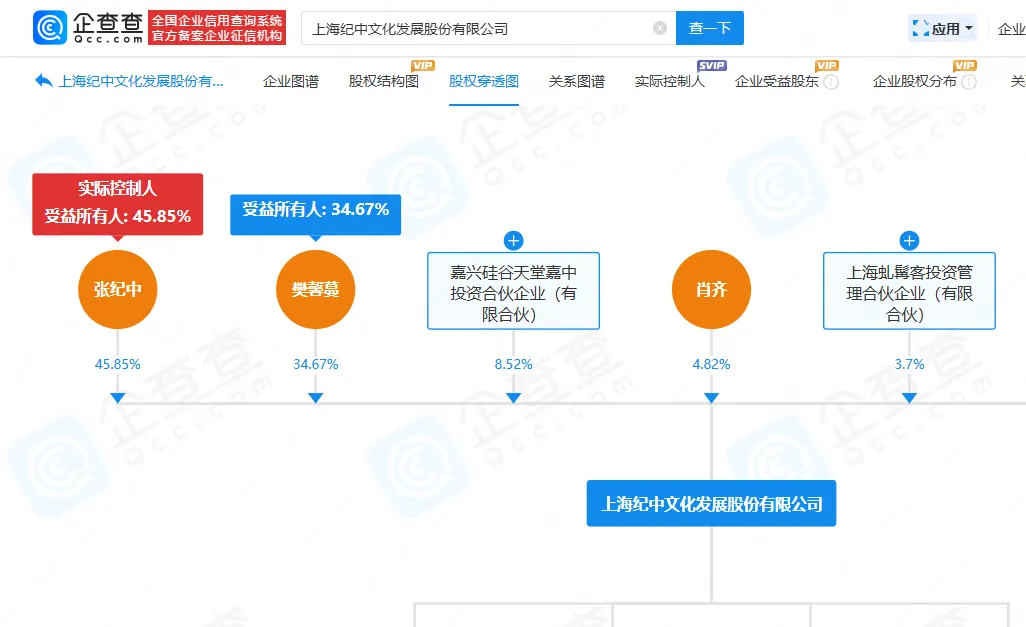Clear the search box with the X icon
The height and width of the screenshot is (627, 1026).
(660, 28)
